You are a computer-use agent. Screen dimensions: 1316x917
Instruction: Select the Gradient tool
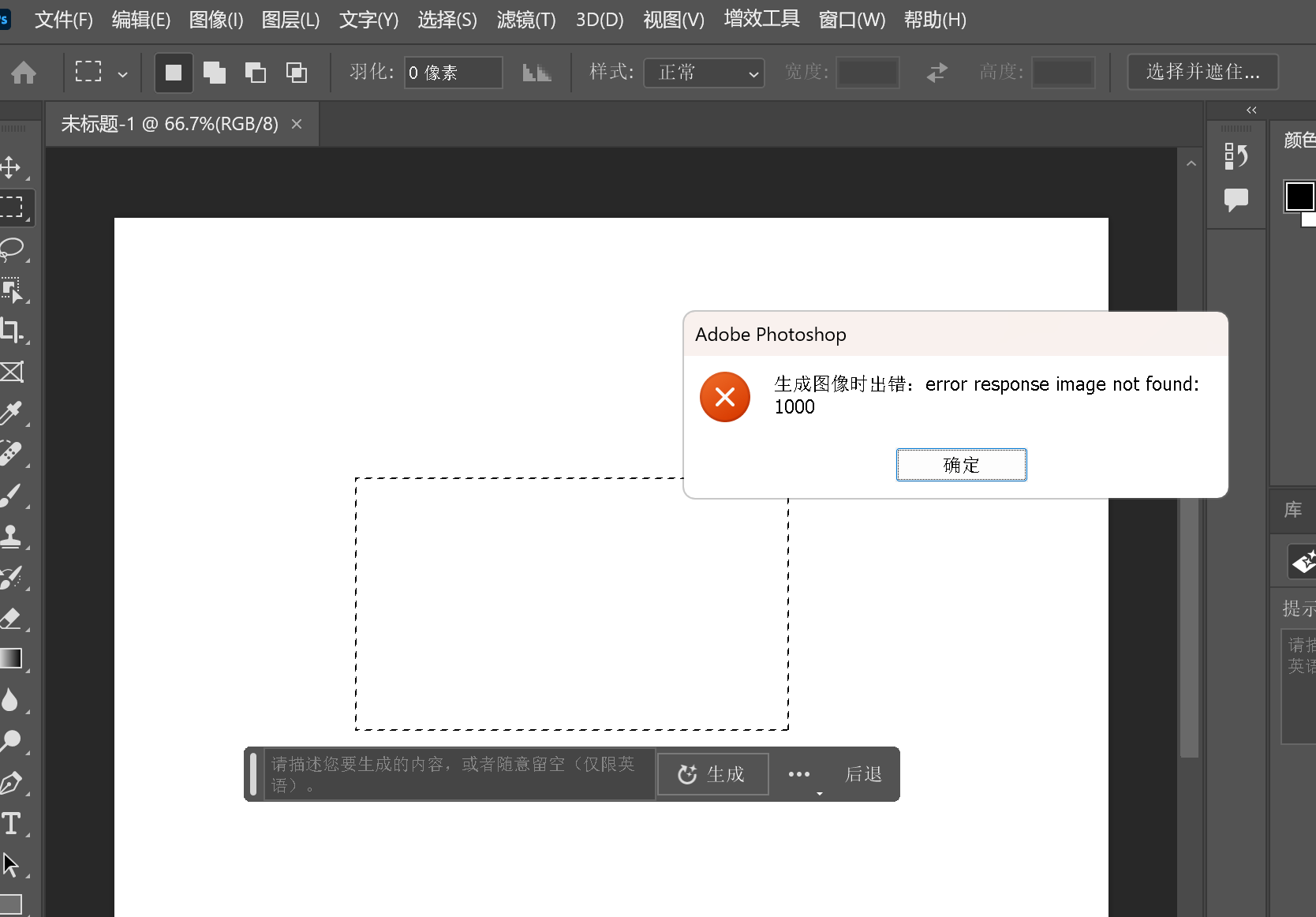(x=11, y=659)
